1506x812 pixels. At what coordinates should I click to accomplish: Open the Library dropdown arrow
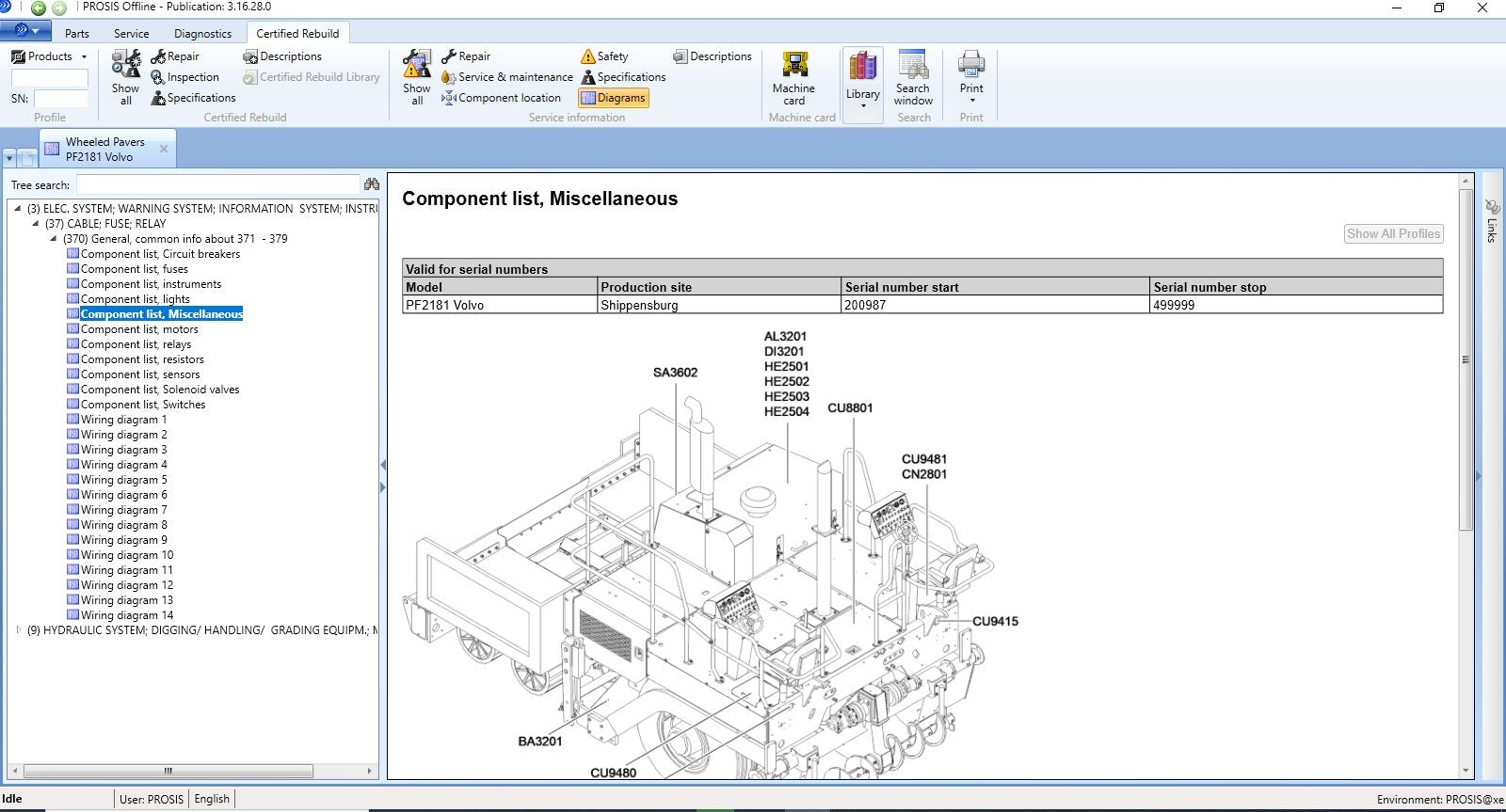coord(862,106)
